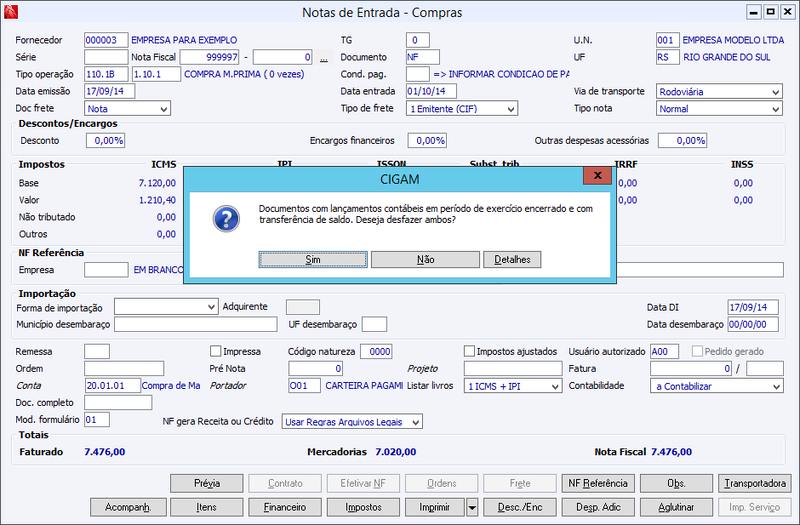
Task: Toggle the Impressa checkbox
Action: click(x=215, y=351)
